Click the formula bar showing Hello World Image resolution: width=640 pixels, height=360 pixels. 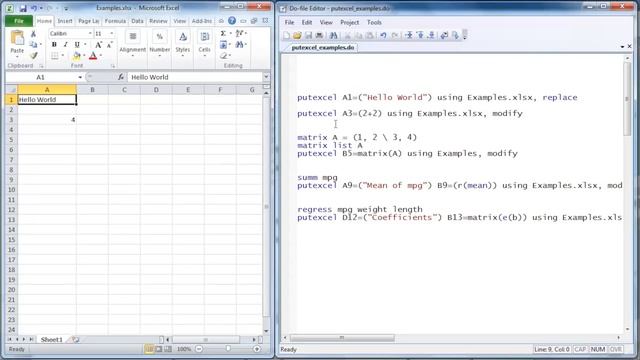[195, 77]
